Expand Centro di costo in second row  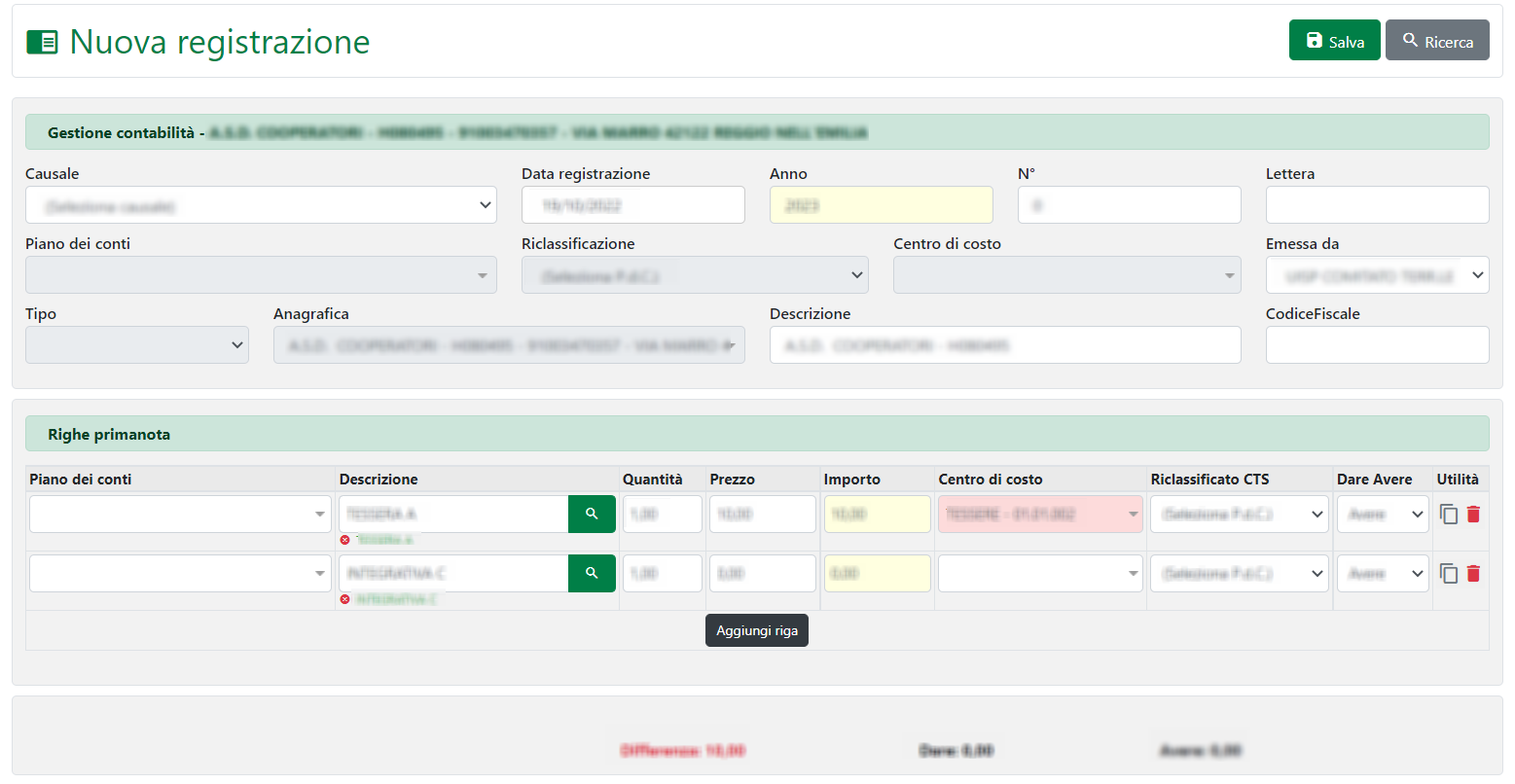click(x=1039, y=574)
